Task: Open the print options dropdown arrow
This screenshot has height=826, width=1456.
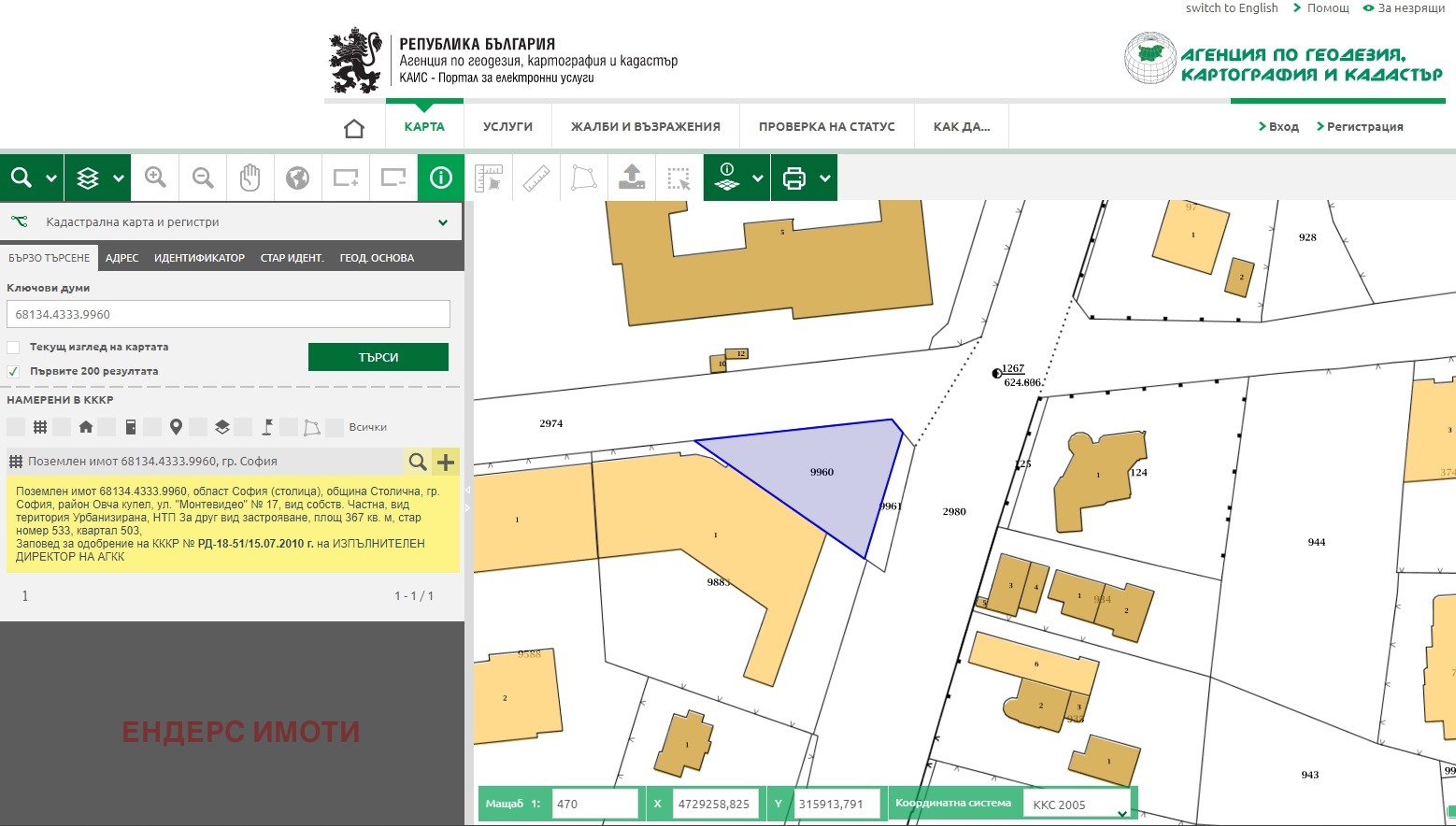Action: tap(825, 178)
